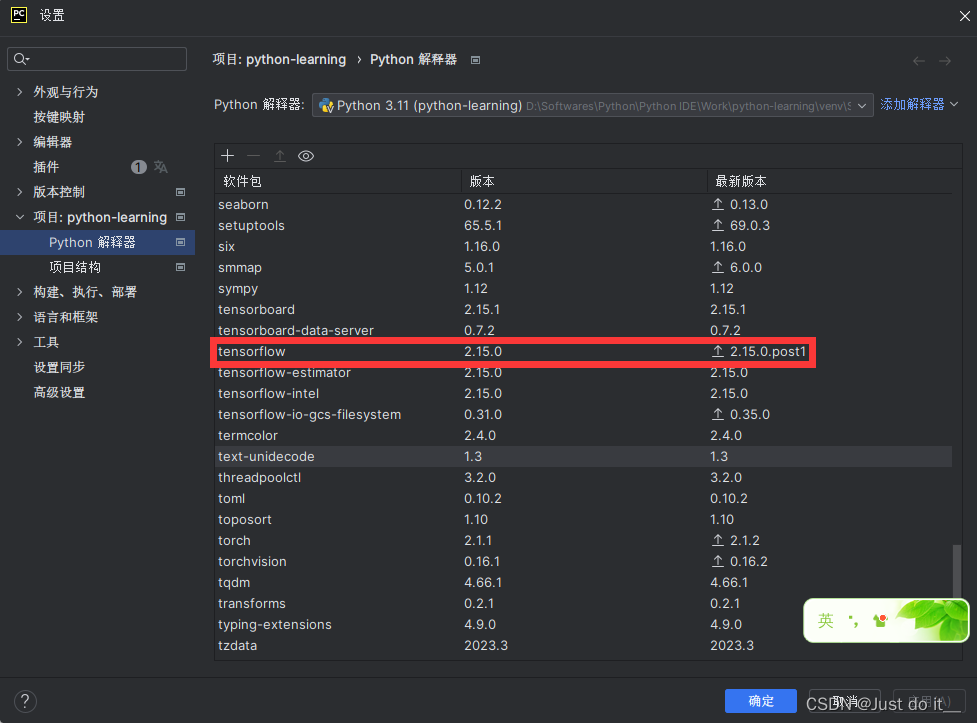This screenshot has width=977, height=723.
Task: Click upgrade arrow in tensorflow-io-gcs-filesystem row
Action: [x=718, y=414]
